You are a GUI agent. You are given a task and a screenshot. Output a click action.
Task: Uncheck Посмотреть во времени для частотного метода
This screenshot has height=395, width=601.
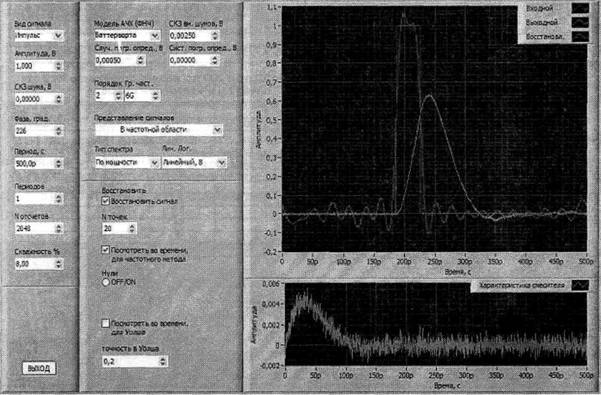(x=105, y=250)
